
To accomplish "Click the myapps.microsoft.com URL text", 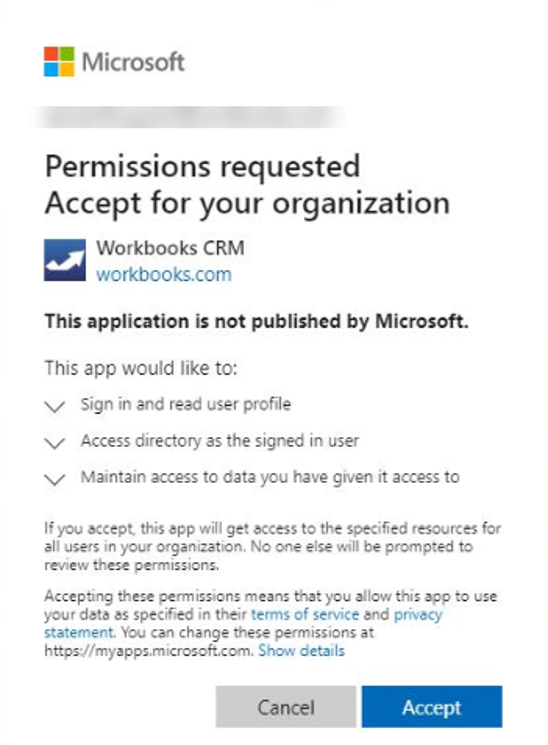I will point(148,650).
